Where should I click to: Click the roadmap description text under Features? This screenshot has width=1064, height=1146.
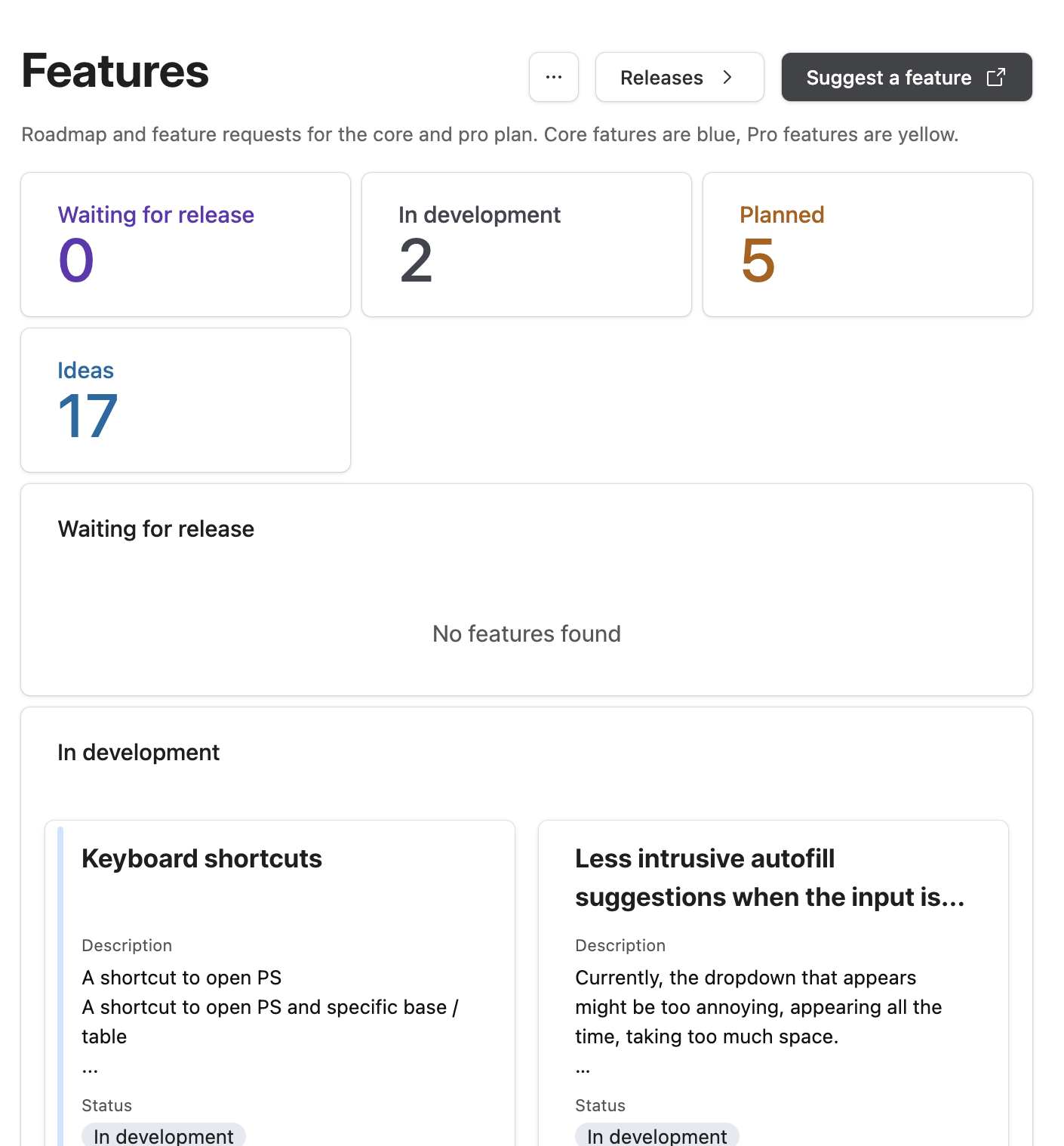click(490, 134)
